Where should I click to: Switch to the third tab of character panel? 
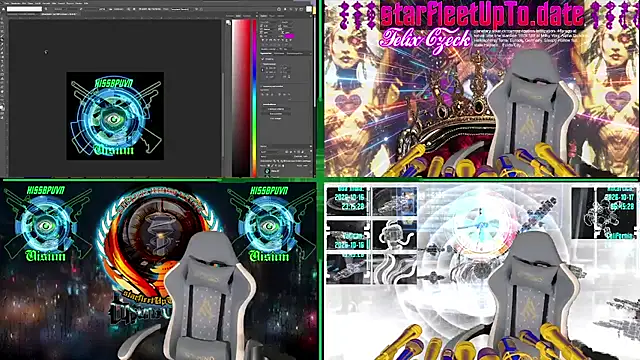(x=281, y=16)
